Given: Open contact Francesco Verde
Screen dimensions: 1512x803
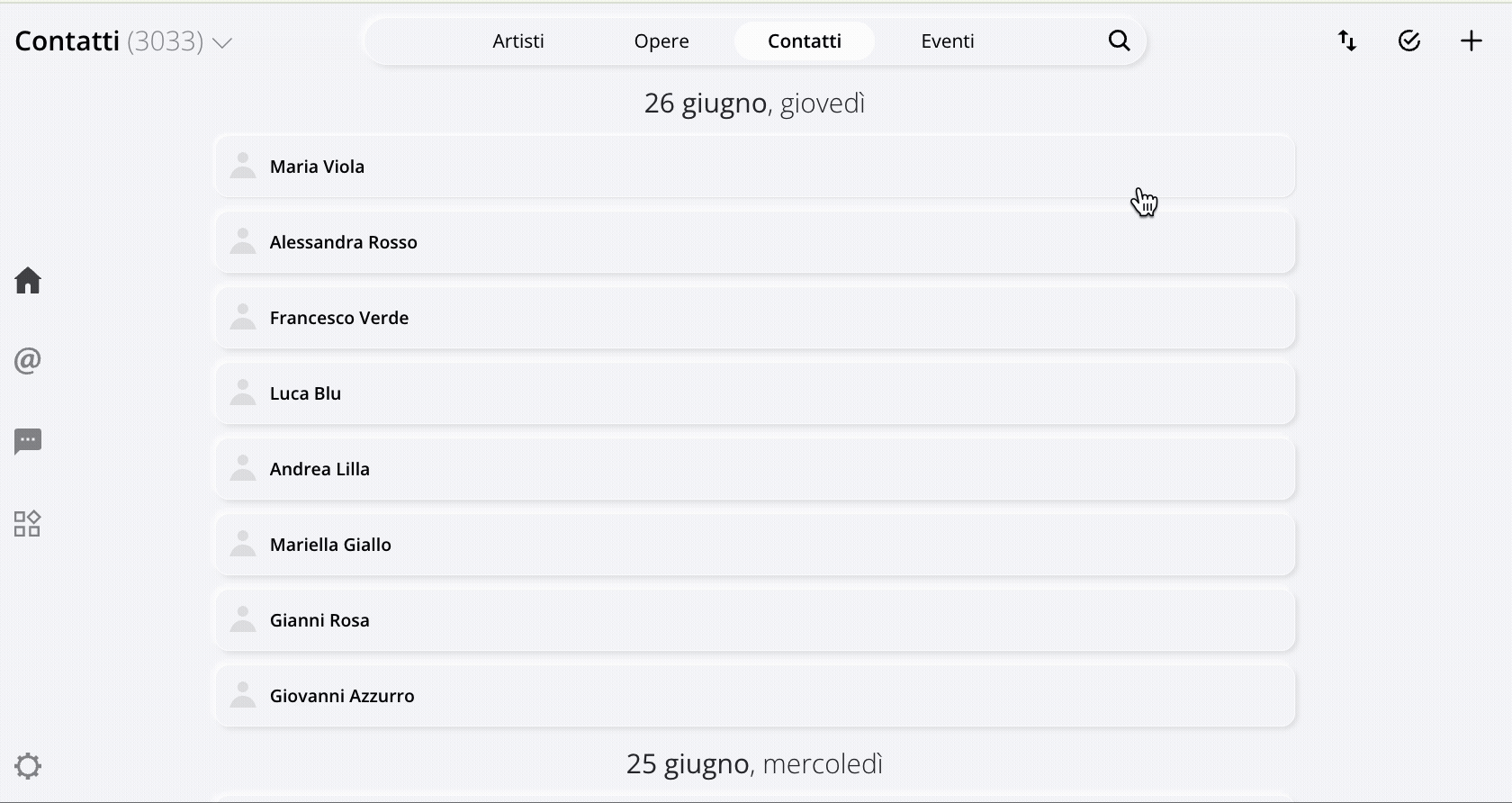Looking at the screenshot, I should 755,318.
